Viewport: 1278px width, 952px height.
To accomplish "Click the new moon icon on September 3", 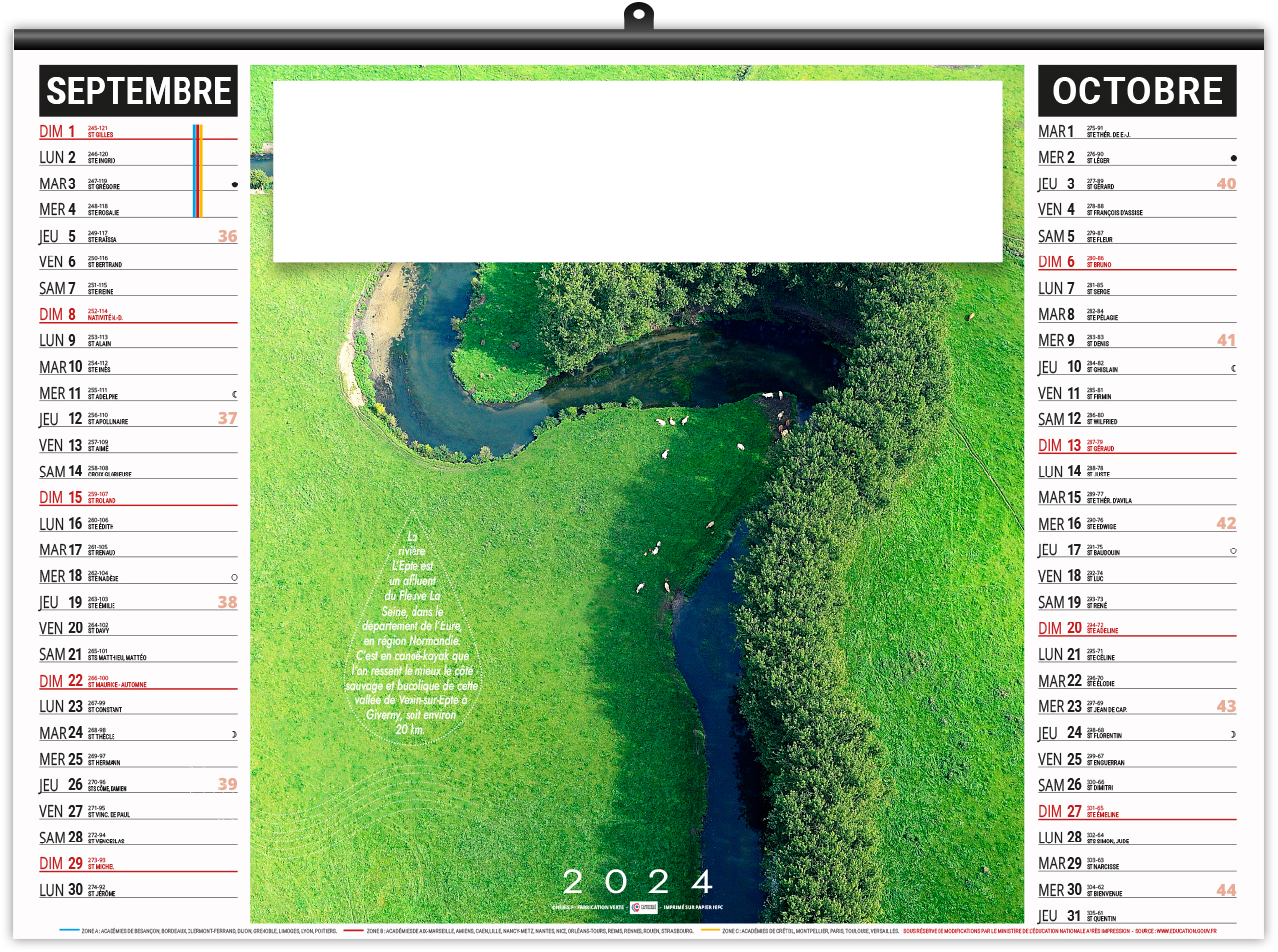I will 234,184.
